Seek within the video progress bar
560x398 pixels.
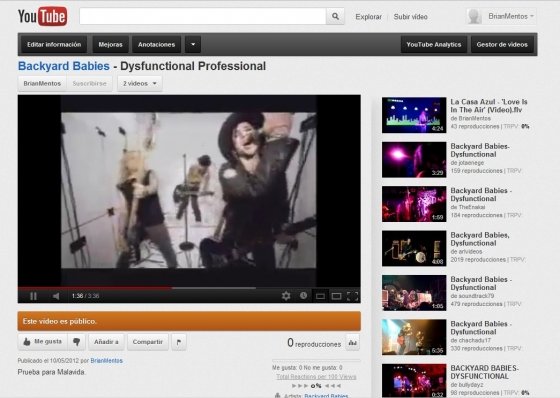[x=189, y=288]
